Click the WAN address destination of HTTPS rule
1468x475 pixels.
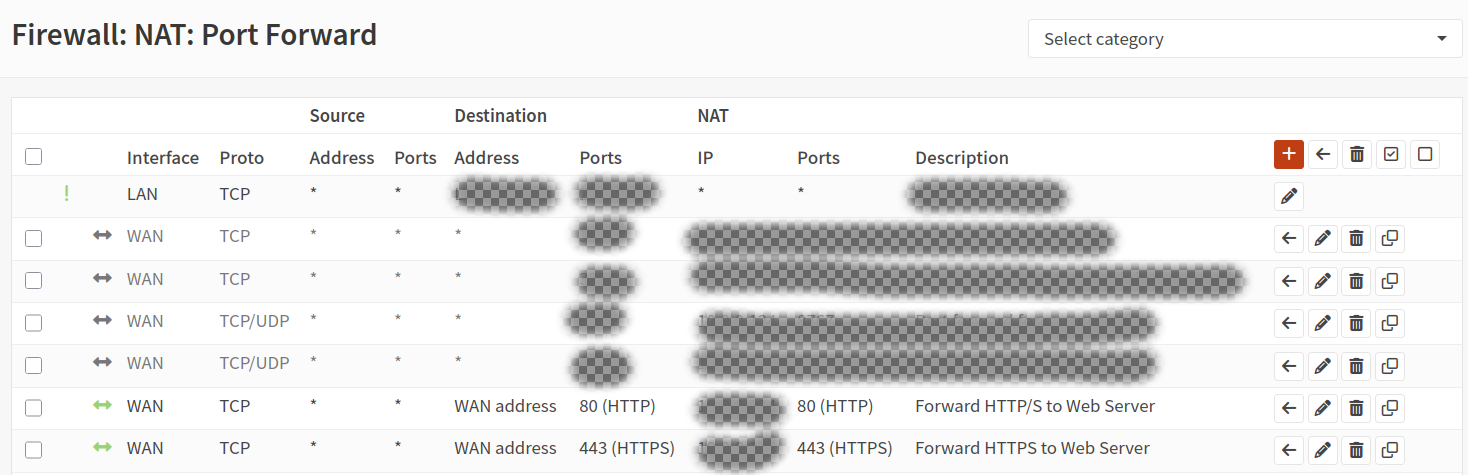505,448
